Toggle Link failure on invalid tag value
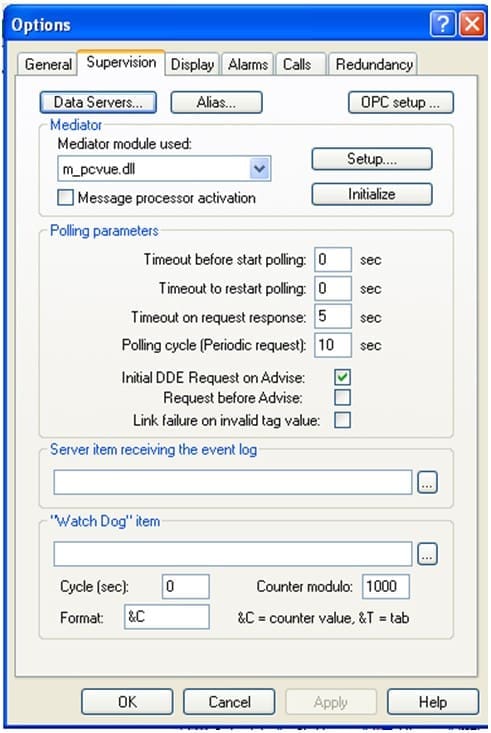This screenshot has width=491, height=733. (x=342, y=420)
